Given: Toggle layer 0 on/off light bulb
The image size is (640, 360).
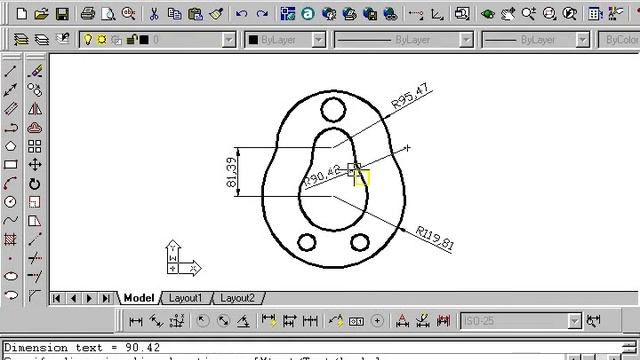Looking at the screenshot, I should pos(87,40).
